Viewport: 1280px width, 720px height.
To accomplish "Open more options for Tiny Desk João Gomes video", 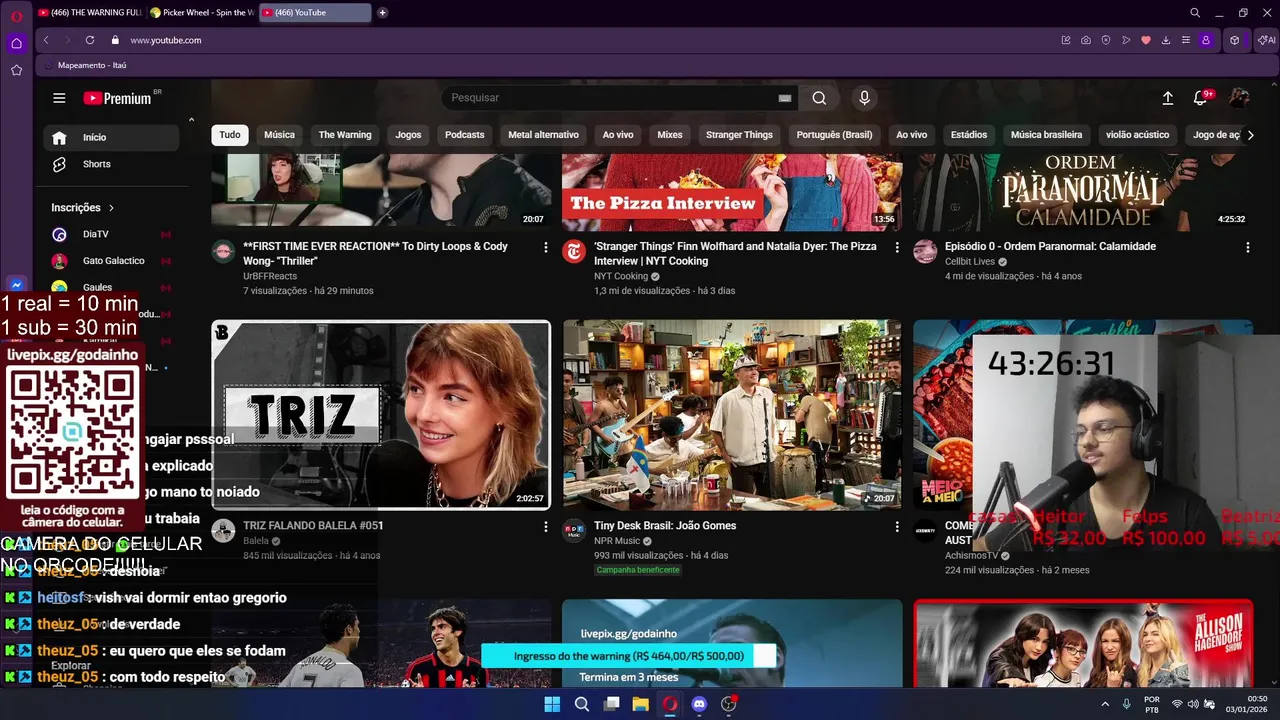I will click(x=897, y=526).
